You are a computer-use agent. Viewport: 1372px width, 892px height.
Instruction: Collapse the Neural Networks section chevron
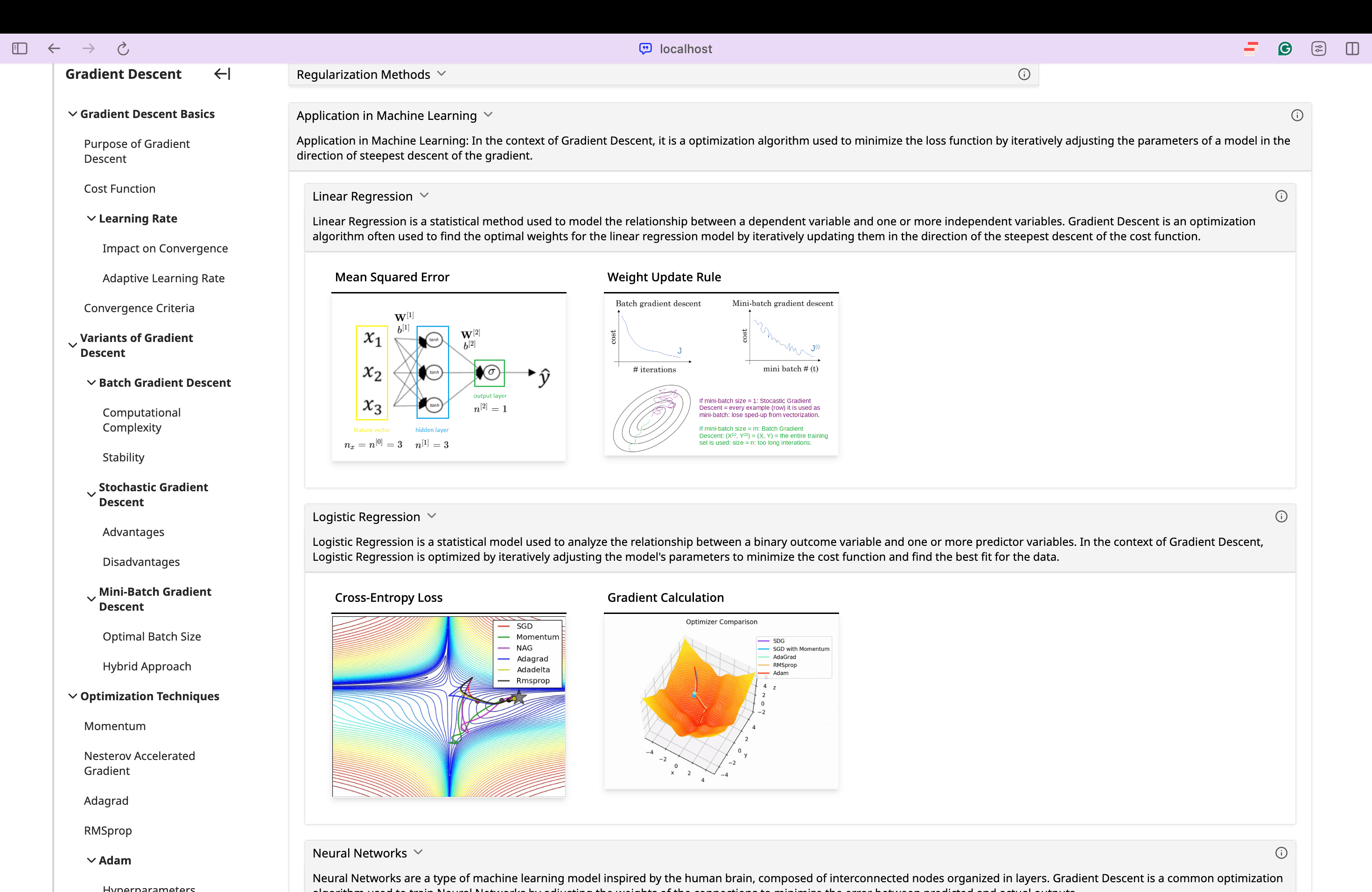(x=419, y=852)
